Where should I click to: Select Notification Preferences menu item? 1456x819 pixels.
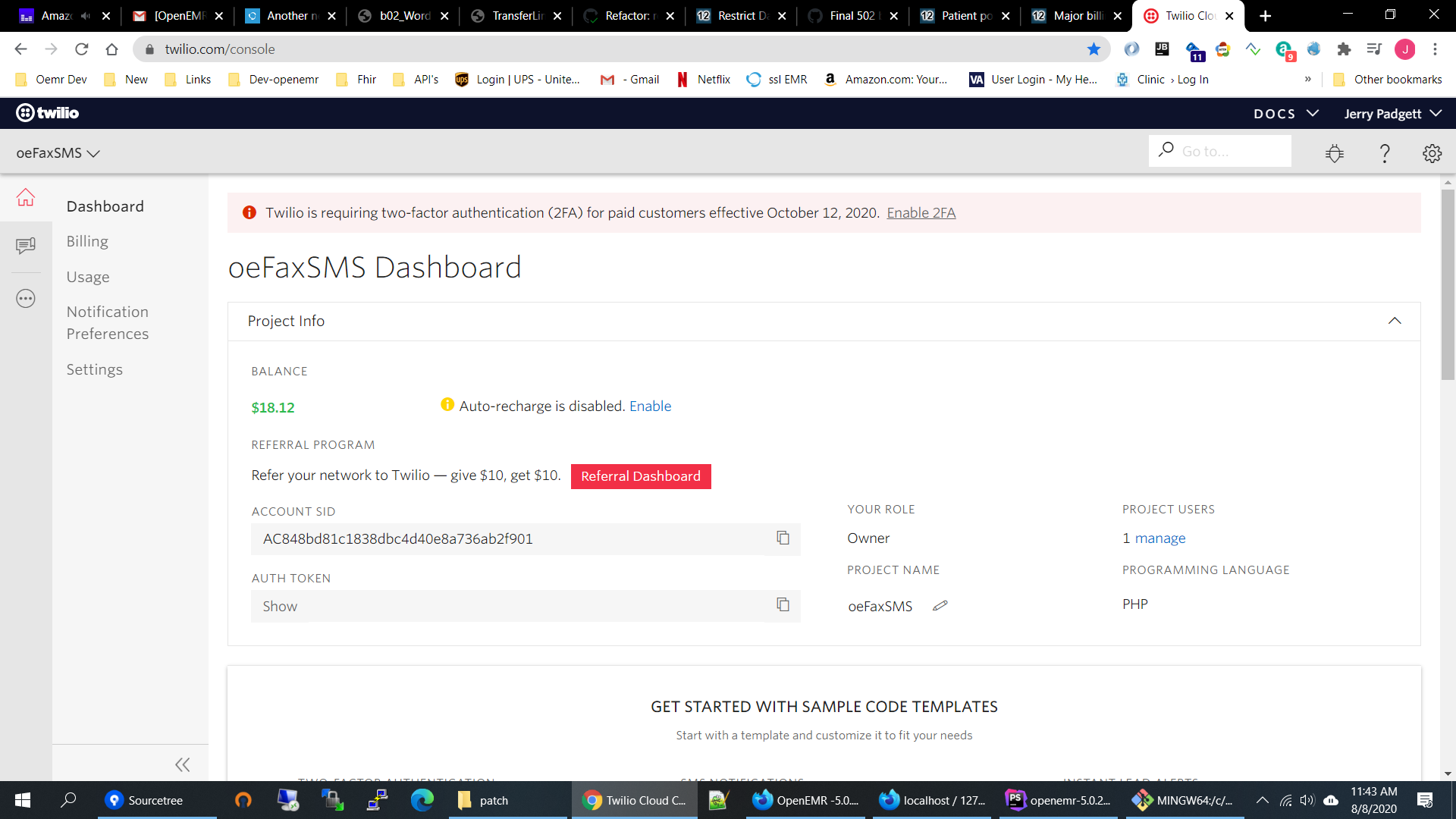108,323
